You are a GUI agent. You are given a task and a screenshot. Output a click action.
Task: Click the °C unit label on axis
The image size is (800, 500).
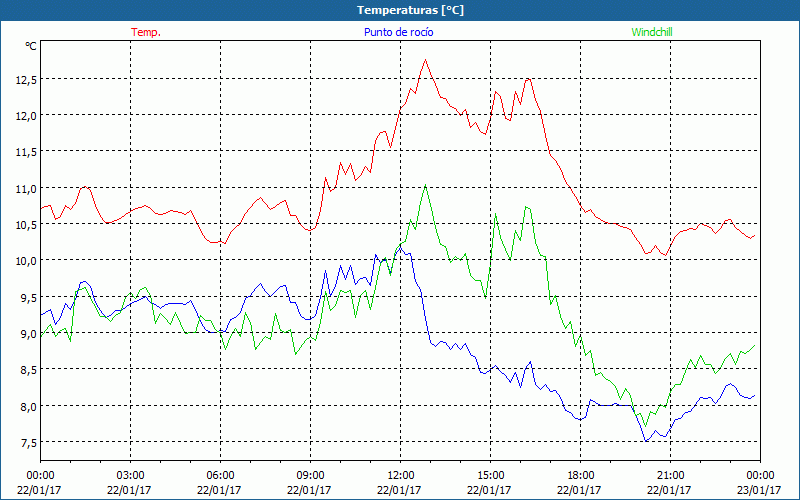[x=31, y=46]
